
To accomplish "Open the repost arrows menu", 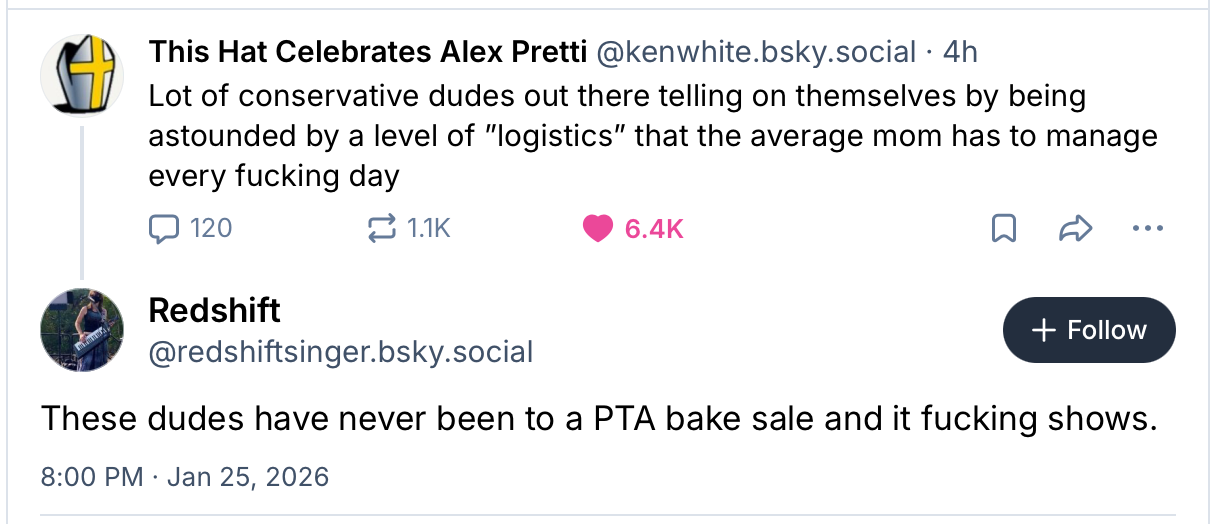I will pyautogui.click(x=381, y=229).
